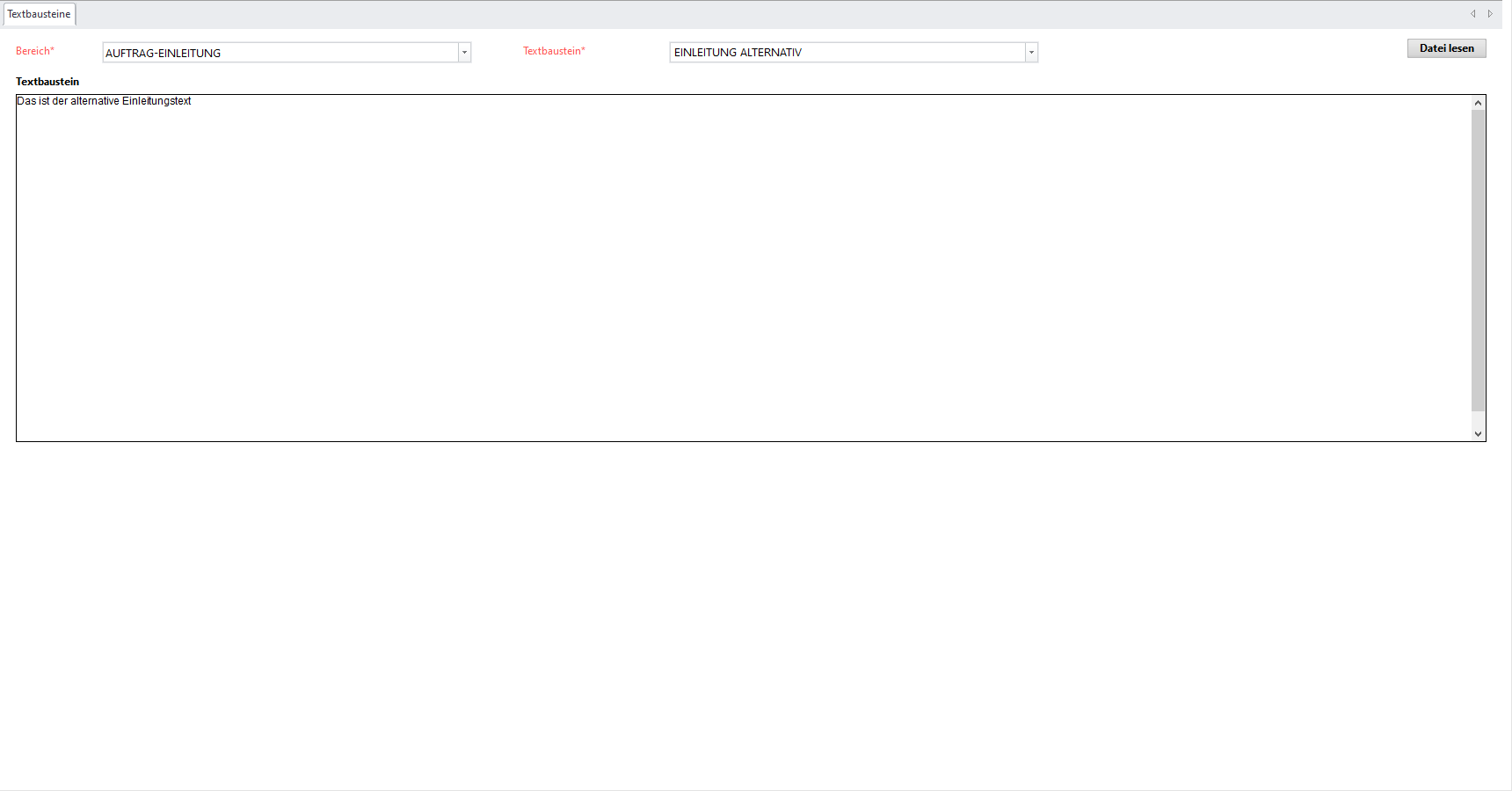Open the Textbaustein dropdown arrow
1512x791 pixels.
click(1031, 53)
